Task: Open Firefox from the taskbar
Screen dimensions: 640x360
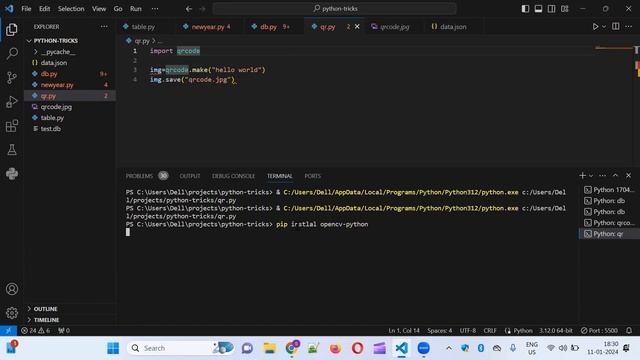Action: [x=336, y=348]
